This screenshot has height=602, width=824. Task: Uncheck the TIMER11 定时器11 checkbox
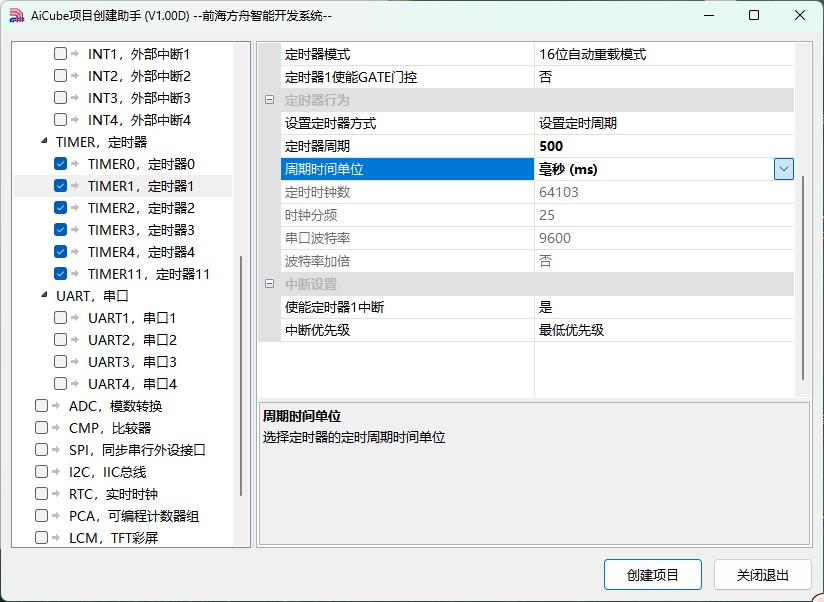[x=60, y=274]
